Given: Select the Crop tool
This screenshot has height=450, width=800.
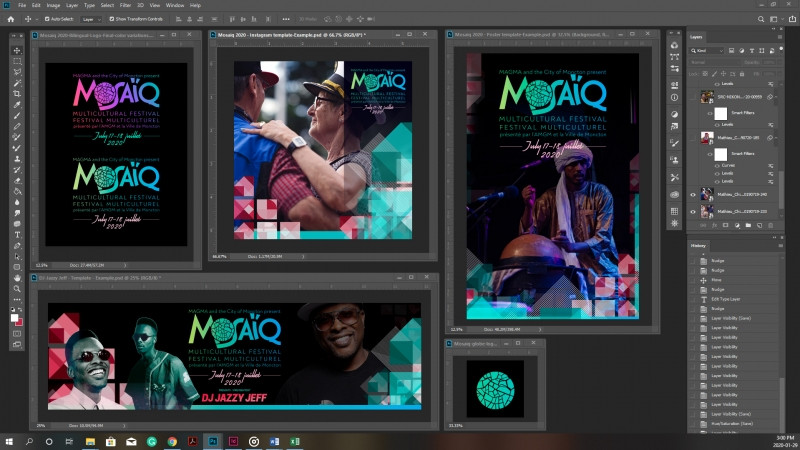Looking at the screenshot, I should (x=17, y=94).
